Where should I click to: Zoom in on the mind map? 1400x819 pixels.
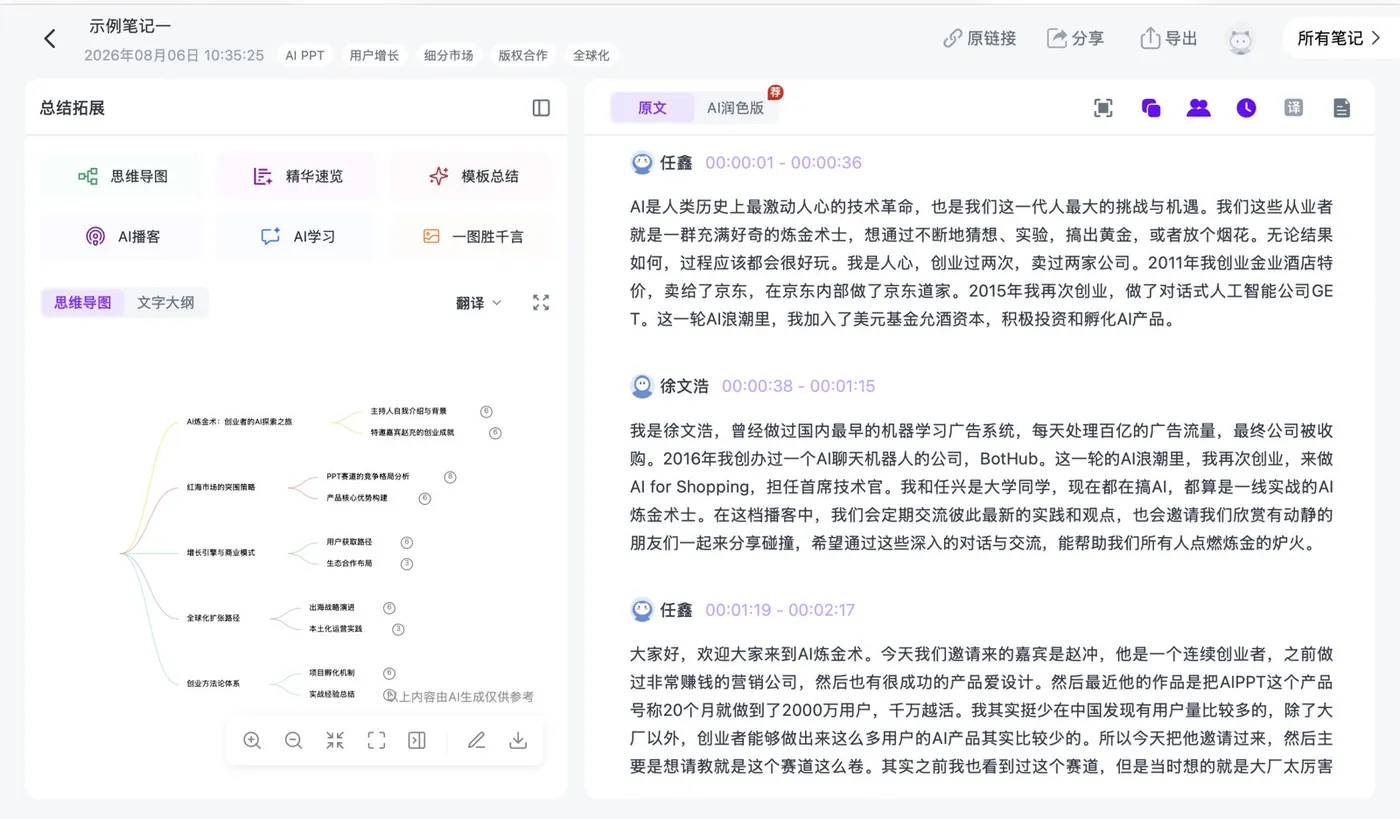[x=252, y=741]
